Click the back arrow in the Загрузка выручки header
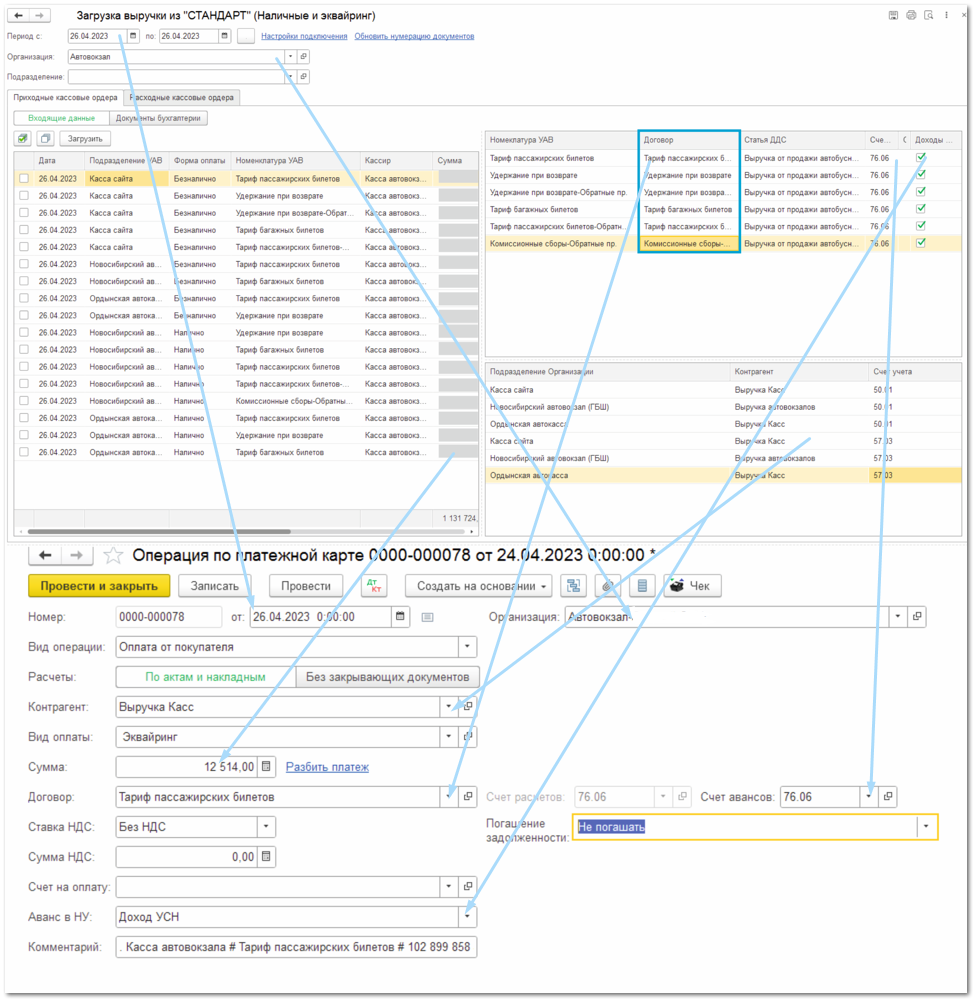This screenshot has height=1002, width=976. (19, 16)
